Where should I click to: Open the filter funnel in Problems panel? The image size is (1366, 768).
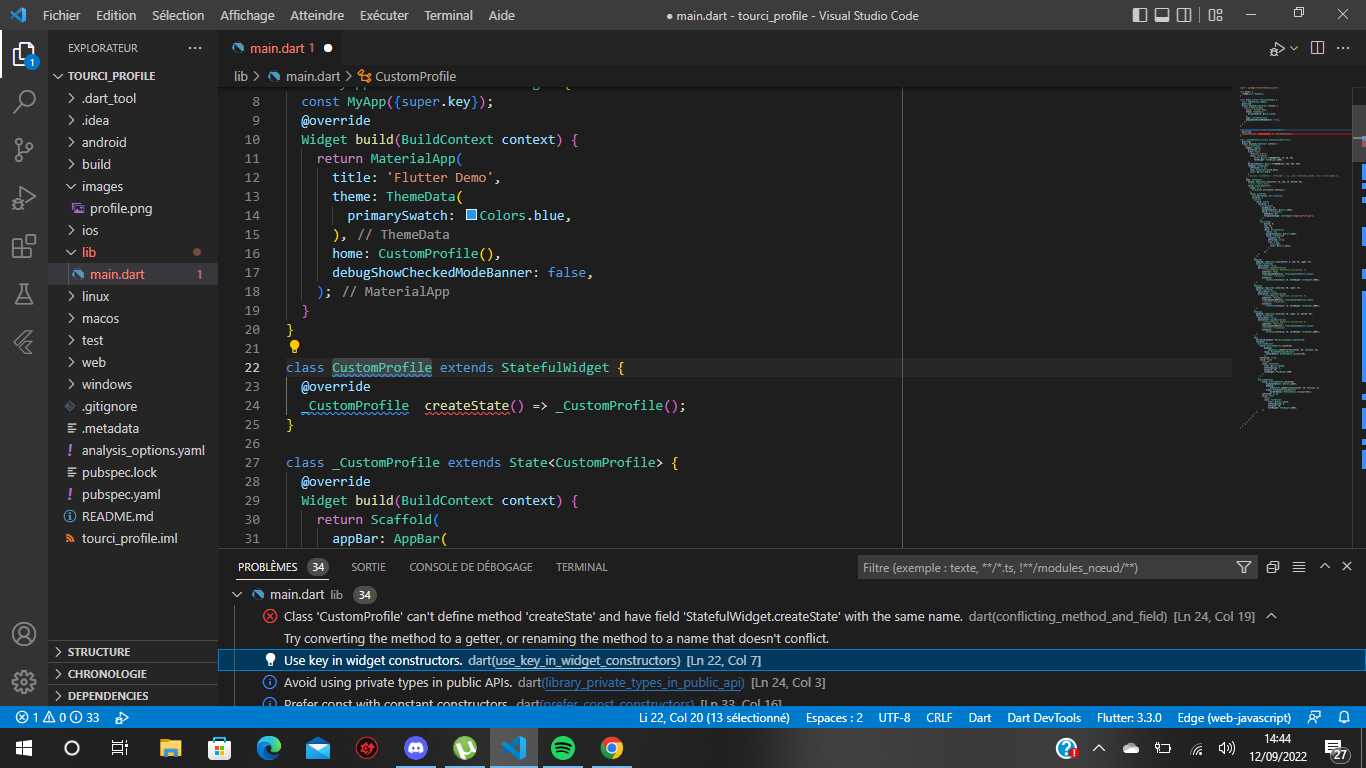point(1244,567)
